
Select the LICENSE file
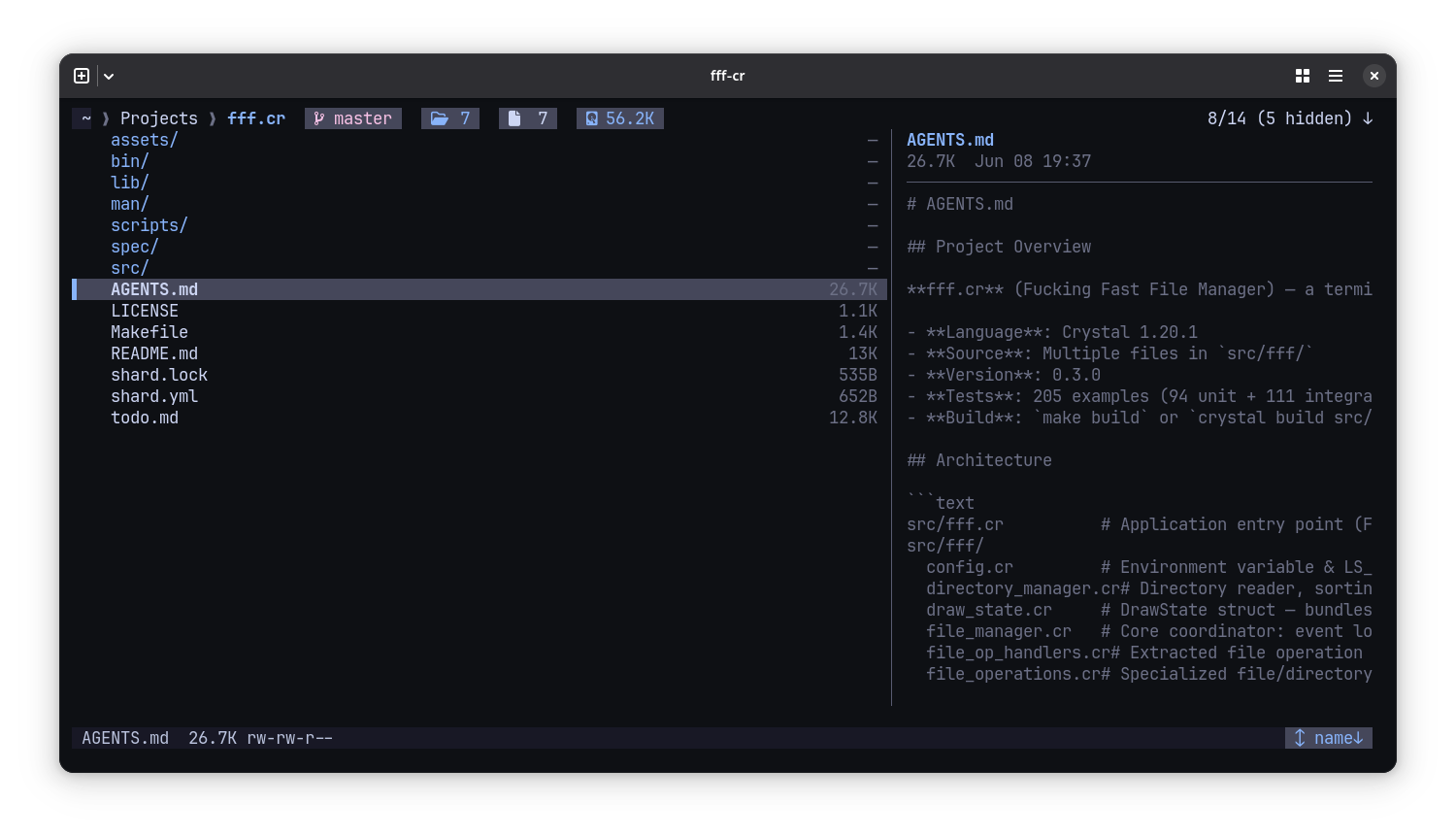pos(145,311)
